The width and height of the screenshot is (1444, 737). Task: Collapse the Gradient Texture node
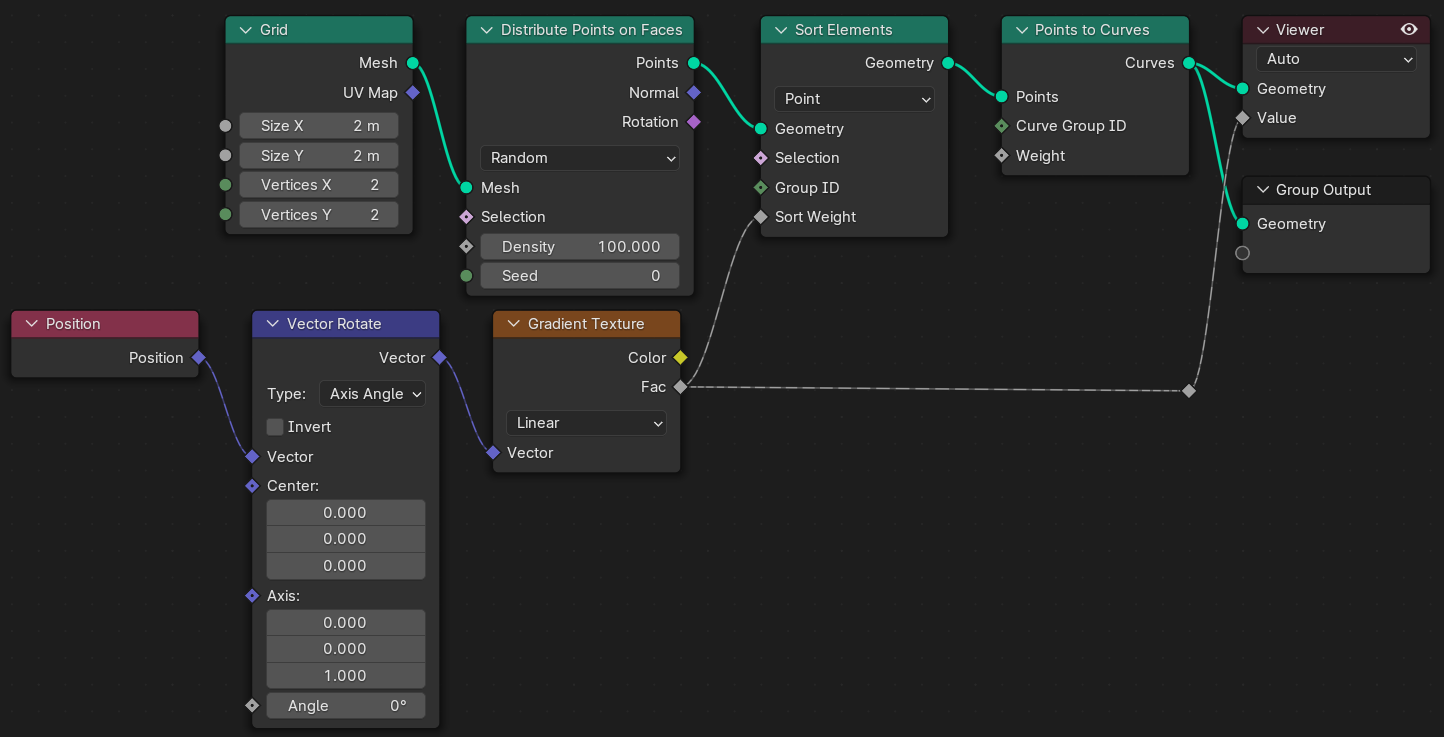(513, 324)
